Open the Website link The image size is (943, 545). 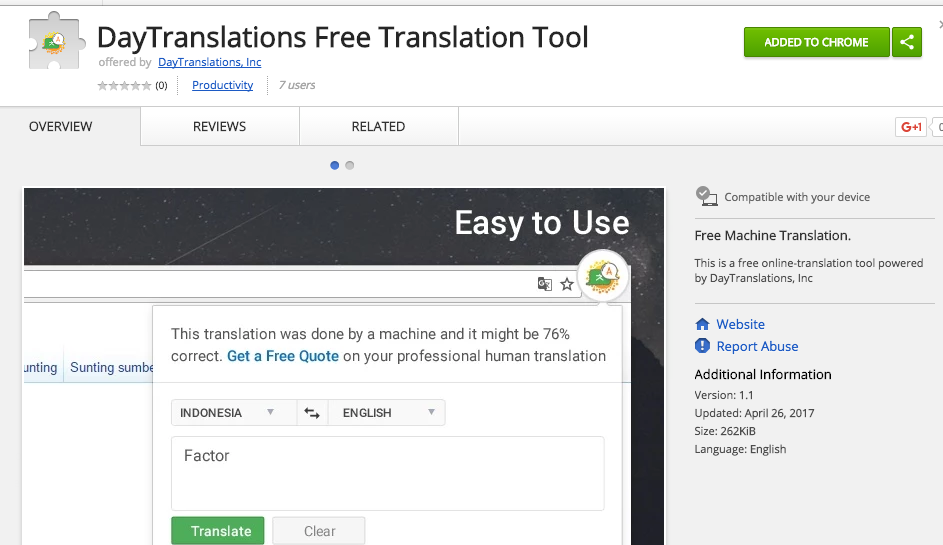click(740, 324)
